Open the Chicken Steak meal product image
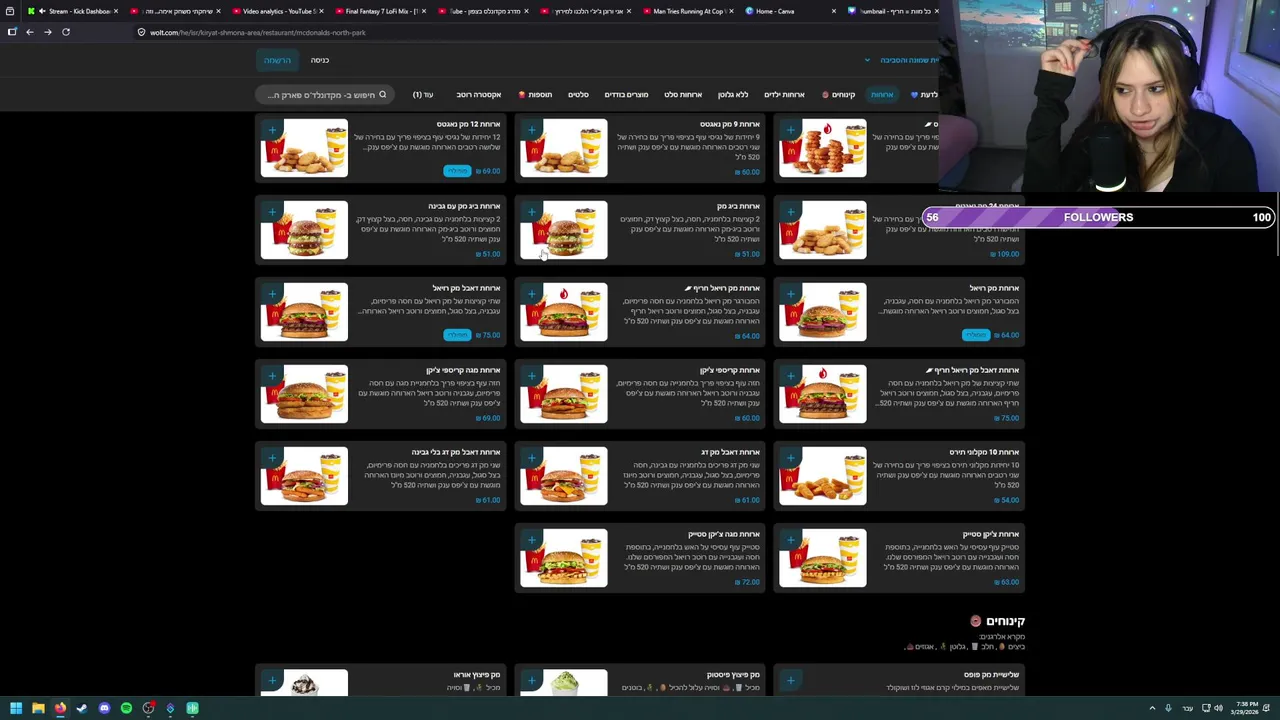The width and height of the screenshot is (1280, 720). click(822, 558)
